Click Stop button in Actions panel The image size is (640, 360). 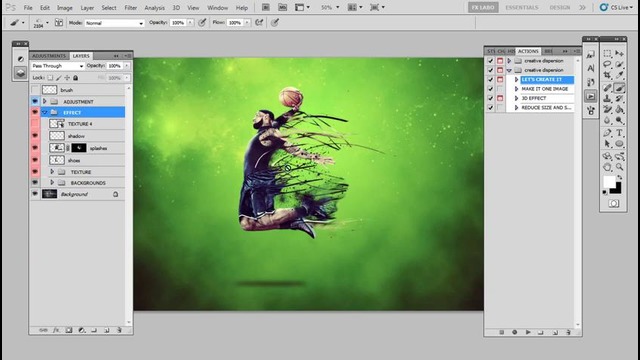(x=502, y=332)
